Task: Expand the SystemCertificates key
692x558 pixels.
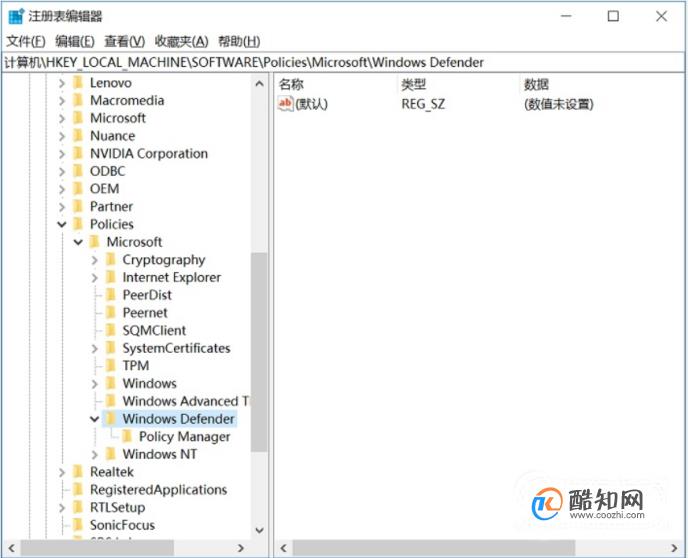Action: (94, 348)
